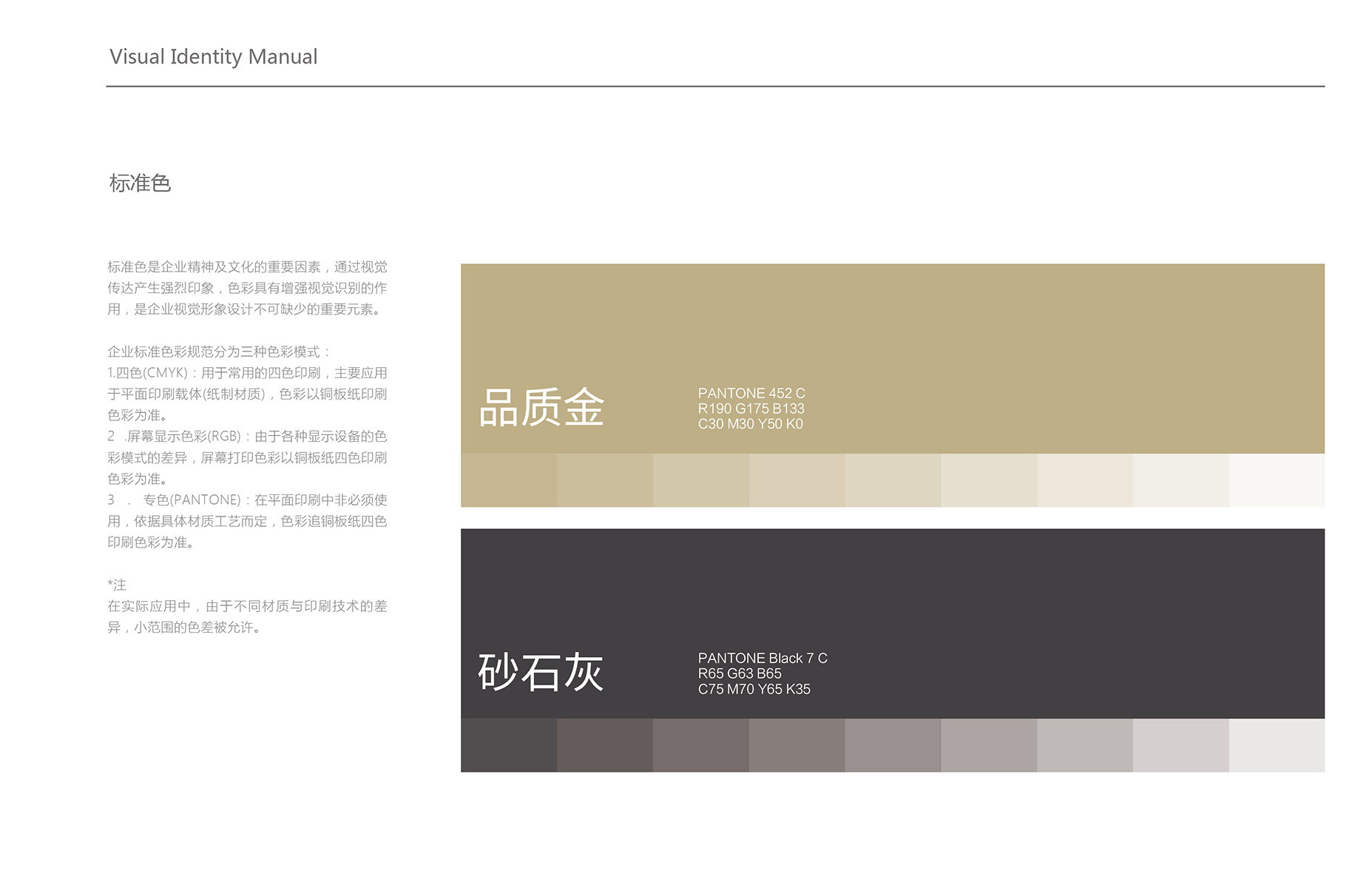The image size is (1372, 871).
Task: Select the "PANTONE Black 7 C" value
Action: click(763, 658)
